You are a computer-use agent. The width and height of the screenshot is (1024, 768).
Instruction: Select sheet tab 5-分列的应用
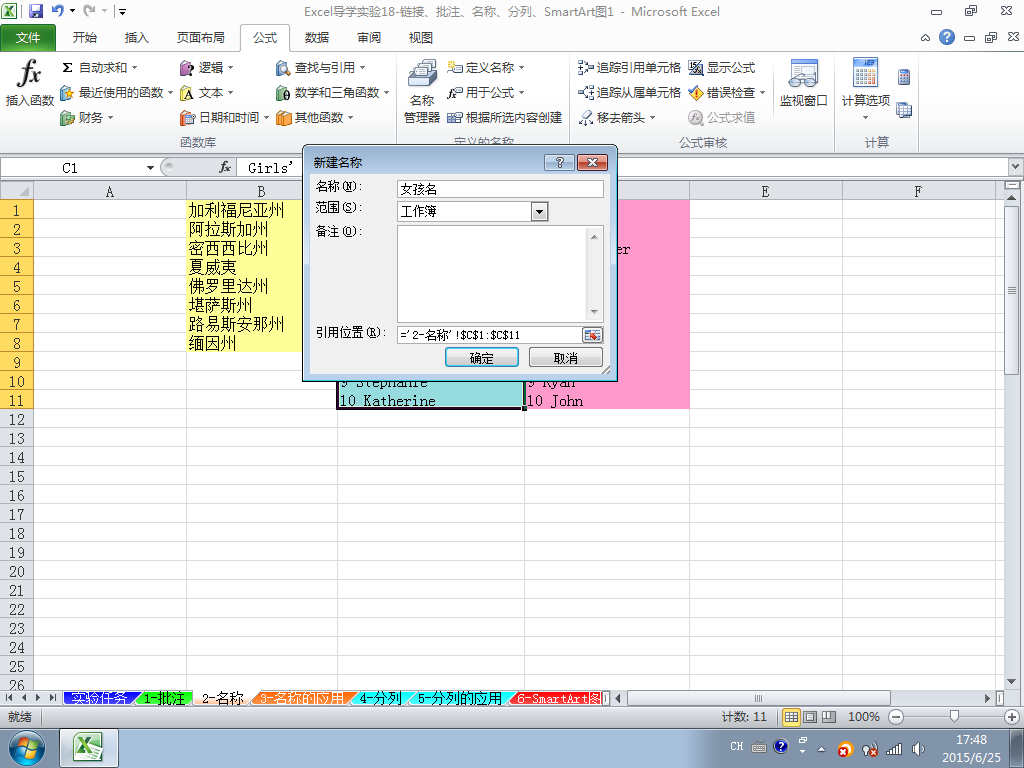pyautogui.click(x=460, y=699)
